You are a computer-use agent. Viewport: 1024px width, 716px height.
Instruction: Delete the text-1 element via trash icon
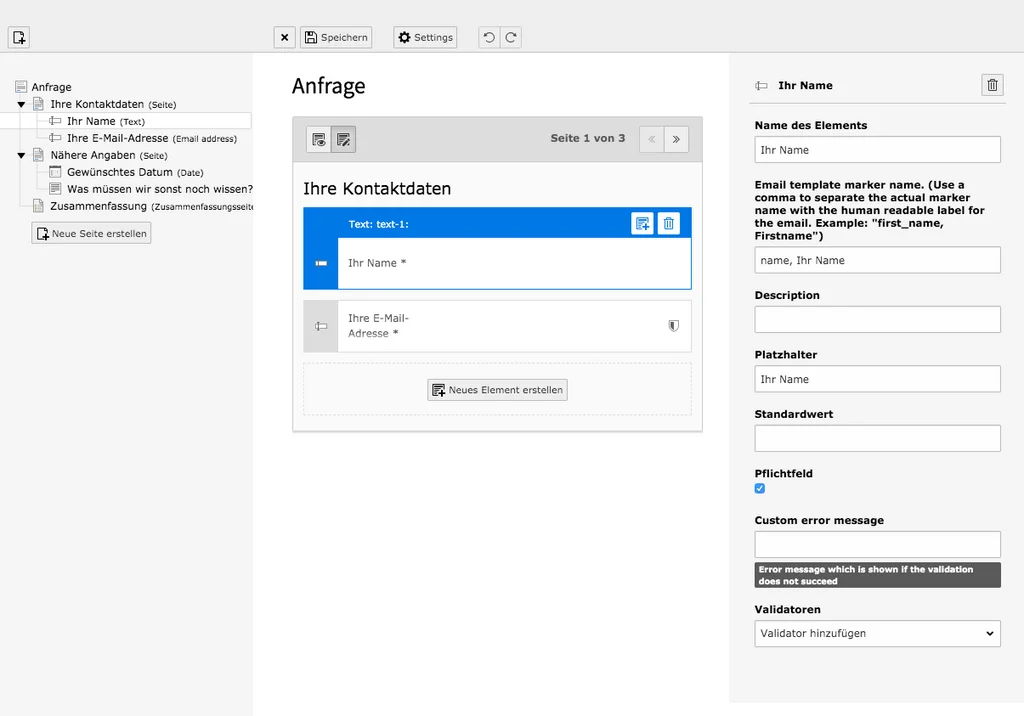point(669,223)
